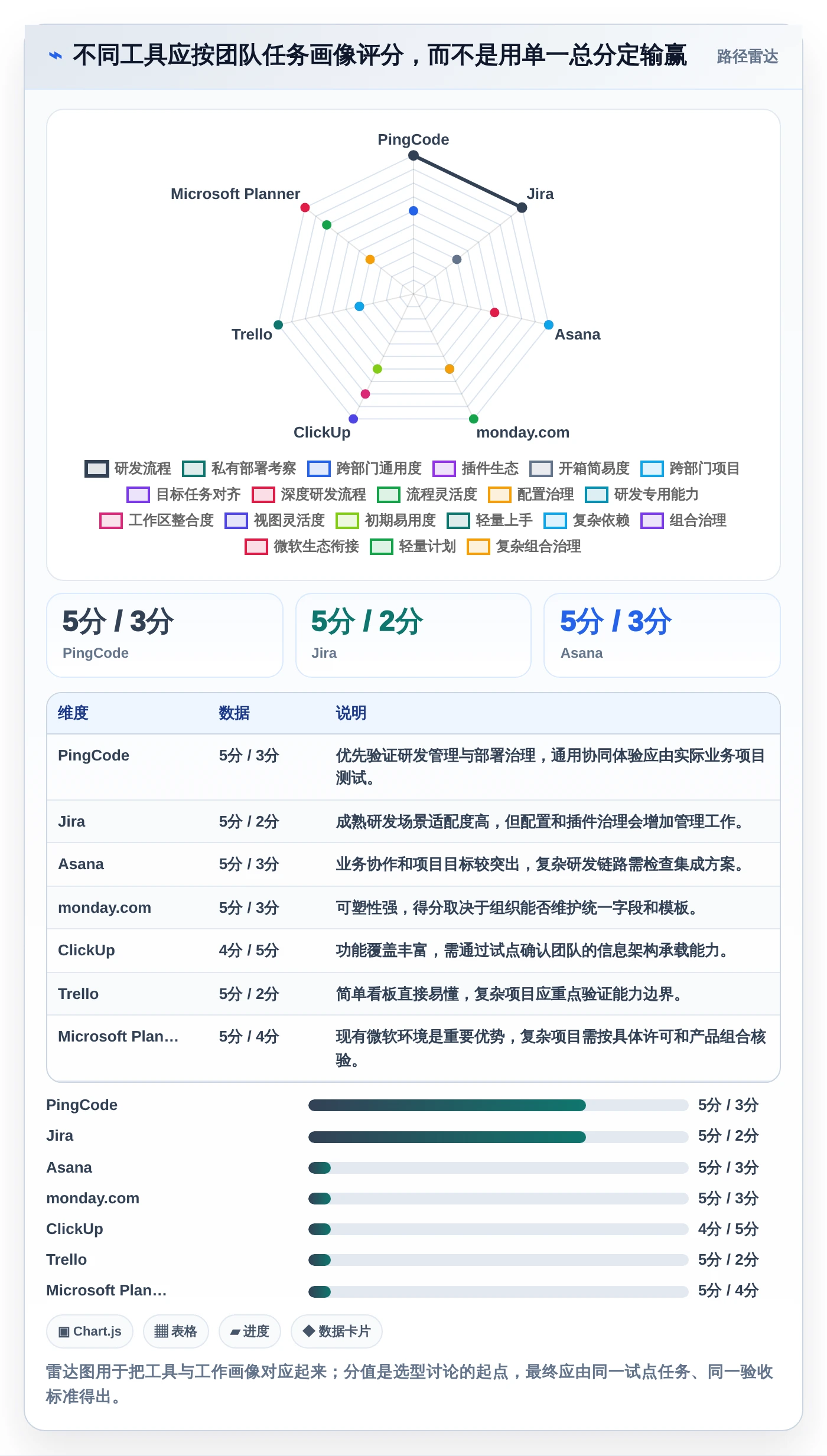Hide the 深度研发流程 legend dataset
The height and width of the screenshot is (1456, 827).
coord(309,494)
